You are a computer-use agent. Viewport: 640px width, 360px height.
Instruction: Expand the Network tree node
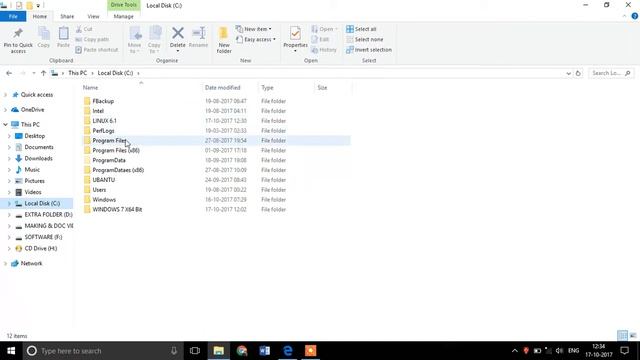(5, 264)
